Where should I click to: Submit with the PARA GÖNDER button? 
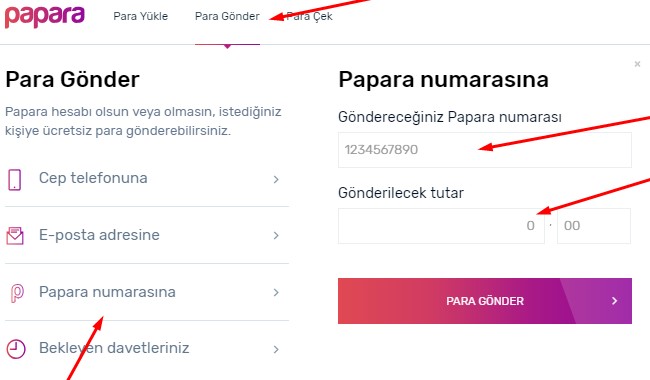coord(485,301)
